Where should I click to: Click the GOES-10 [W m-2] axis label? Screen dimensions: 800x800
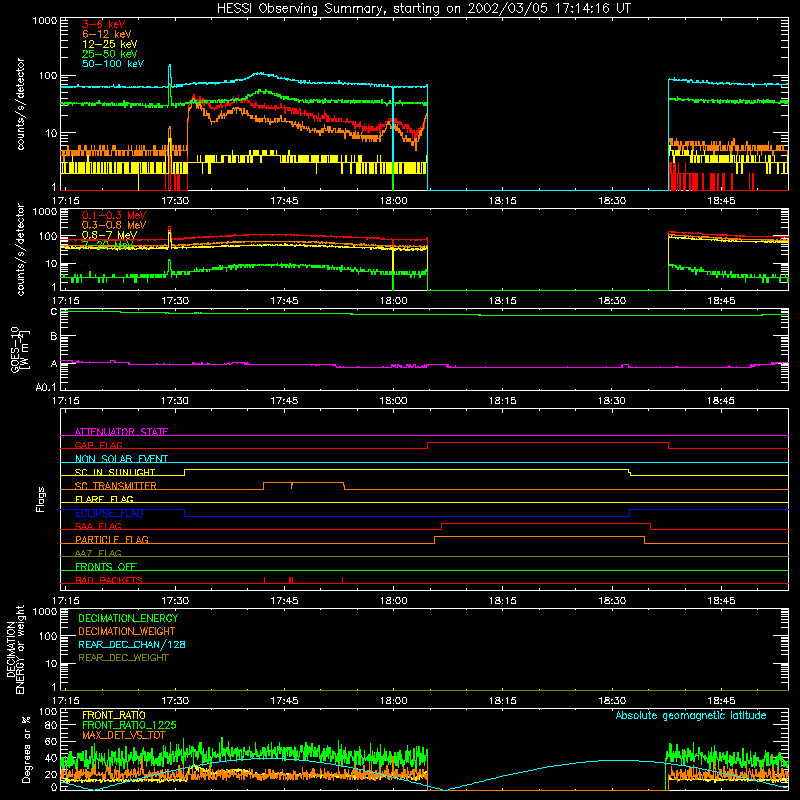(20, 350)
